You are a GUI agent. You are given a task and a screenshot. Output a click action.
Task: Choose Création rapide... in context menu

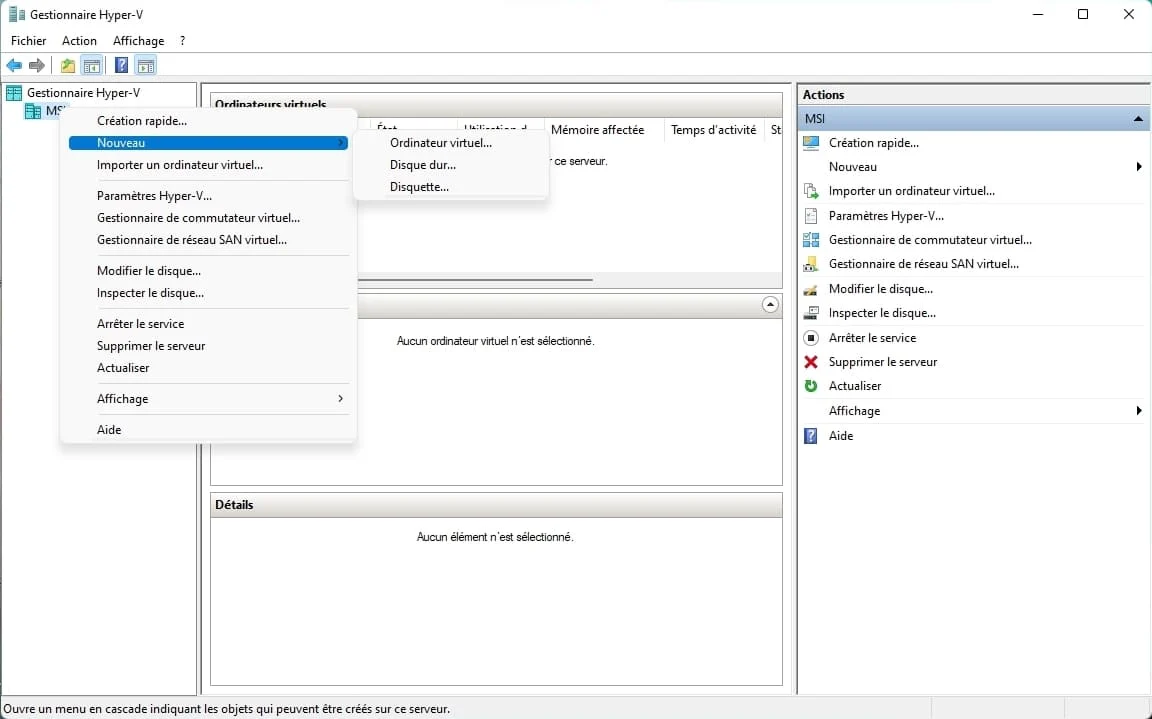pyautogui.click(x=209, y=120)
